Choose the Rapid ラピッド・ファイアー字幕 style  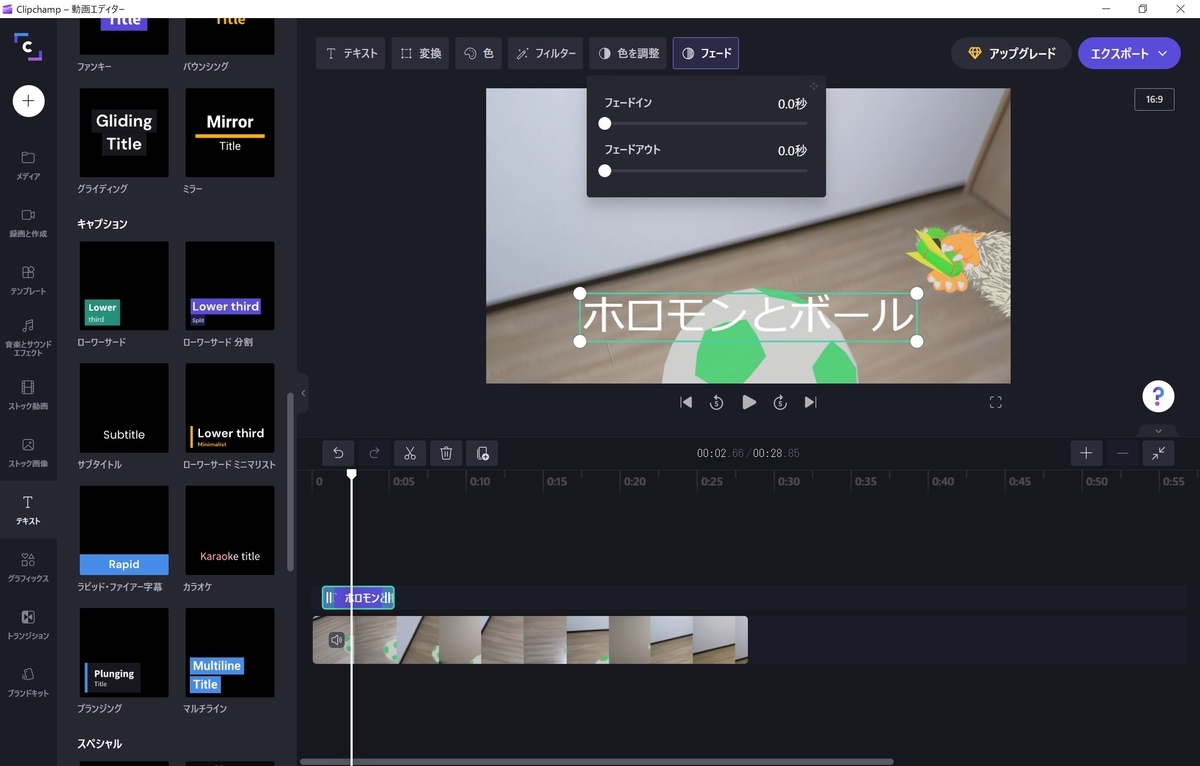124,530
